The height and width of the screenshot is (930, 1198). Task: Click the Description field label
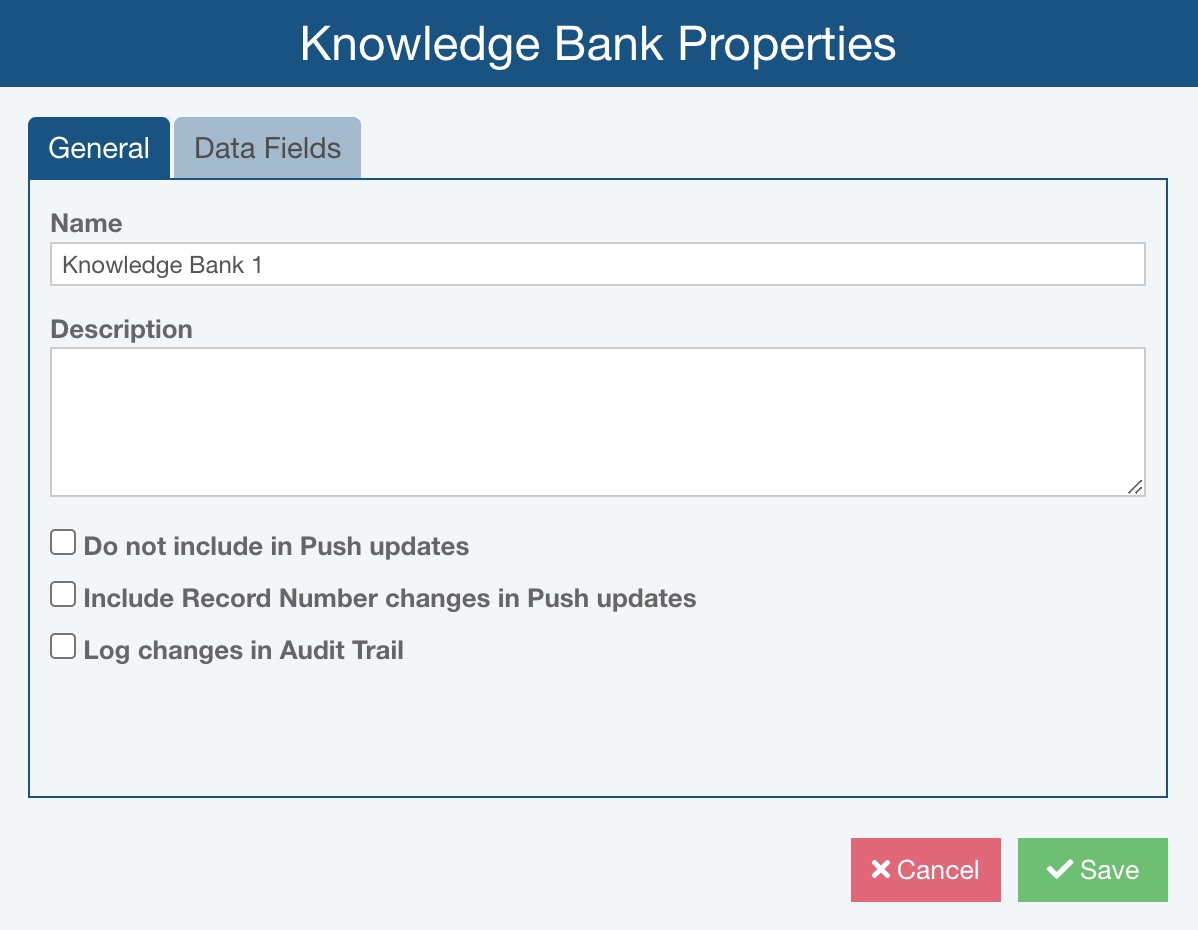pos(121,329)
